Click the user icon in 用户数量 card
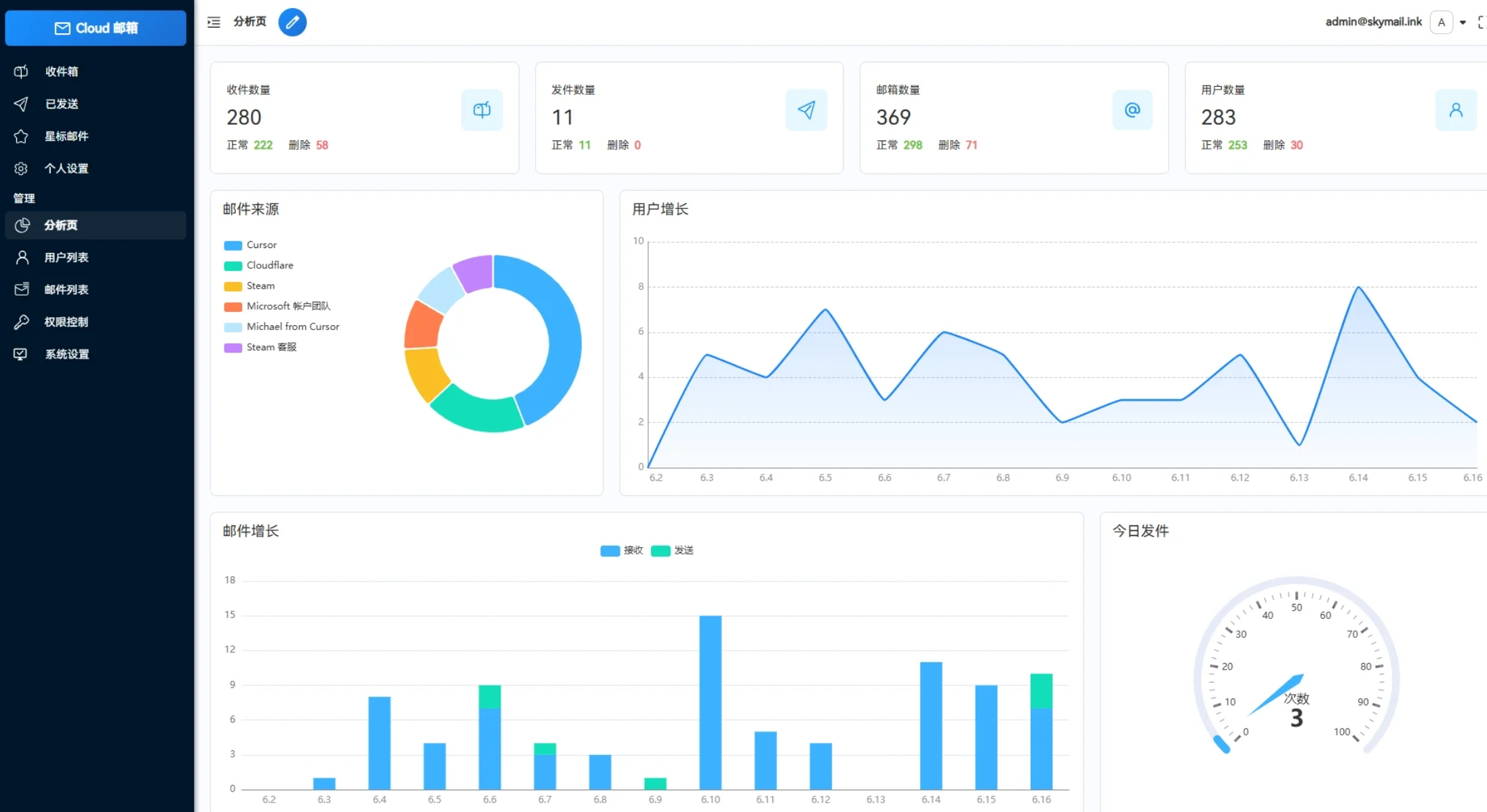 click(1455, 110)
